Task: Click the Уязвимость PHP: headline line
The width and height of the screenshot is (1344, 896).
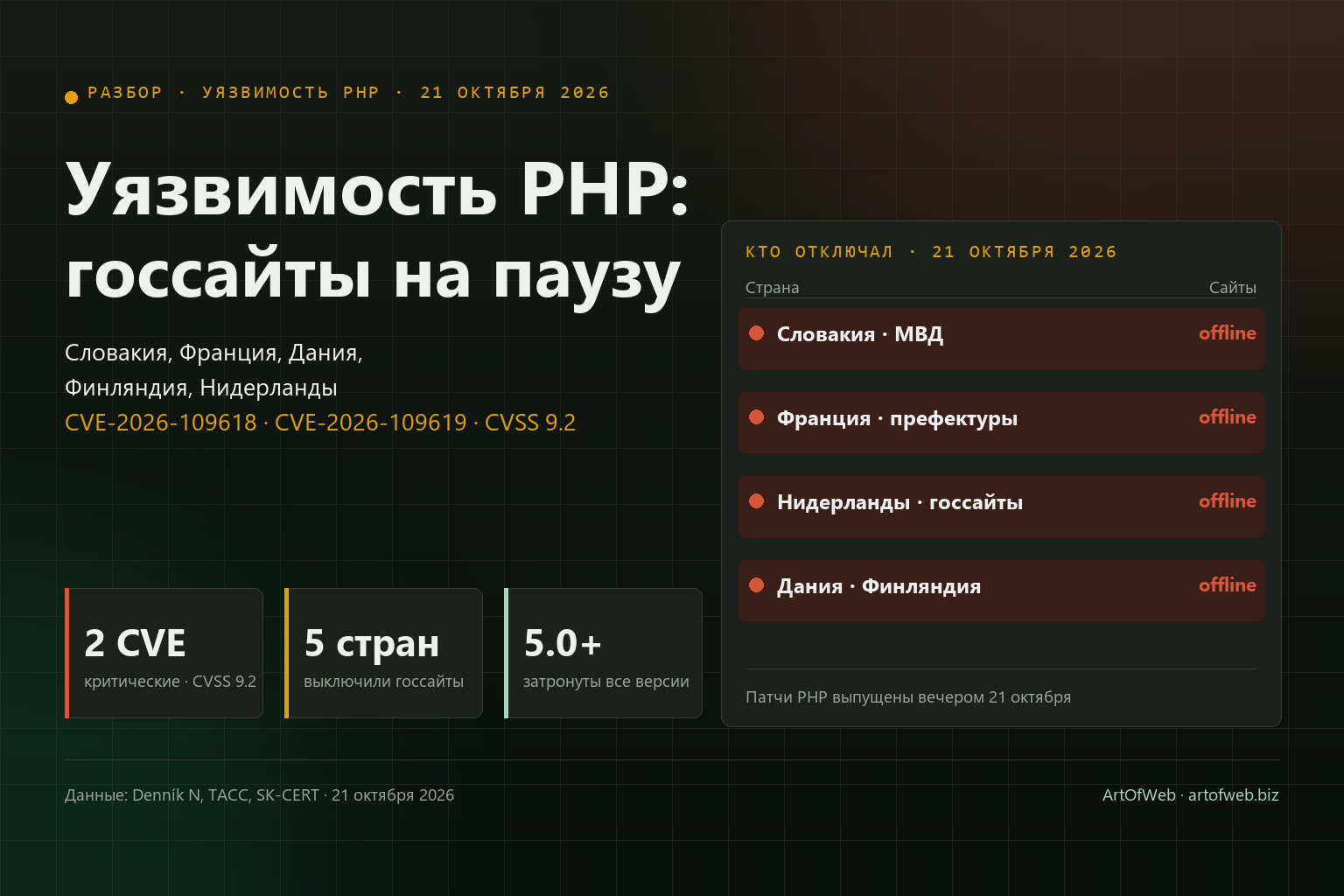Action: (378, 190)
